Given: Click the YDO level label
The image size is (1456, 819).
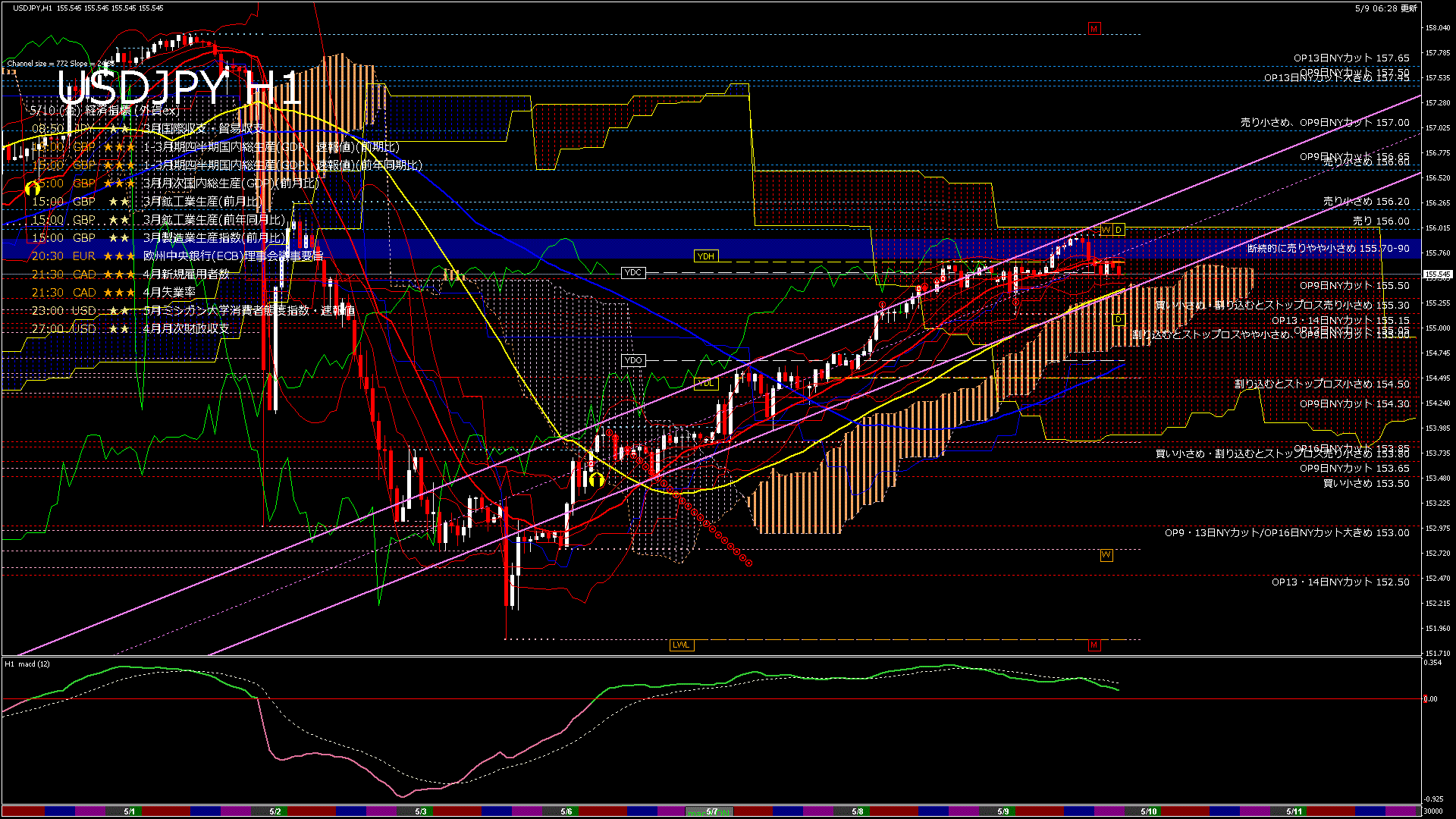Looking at the screenshot, I should [633, 360].
